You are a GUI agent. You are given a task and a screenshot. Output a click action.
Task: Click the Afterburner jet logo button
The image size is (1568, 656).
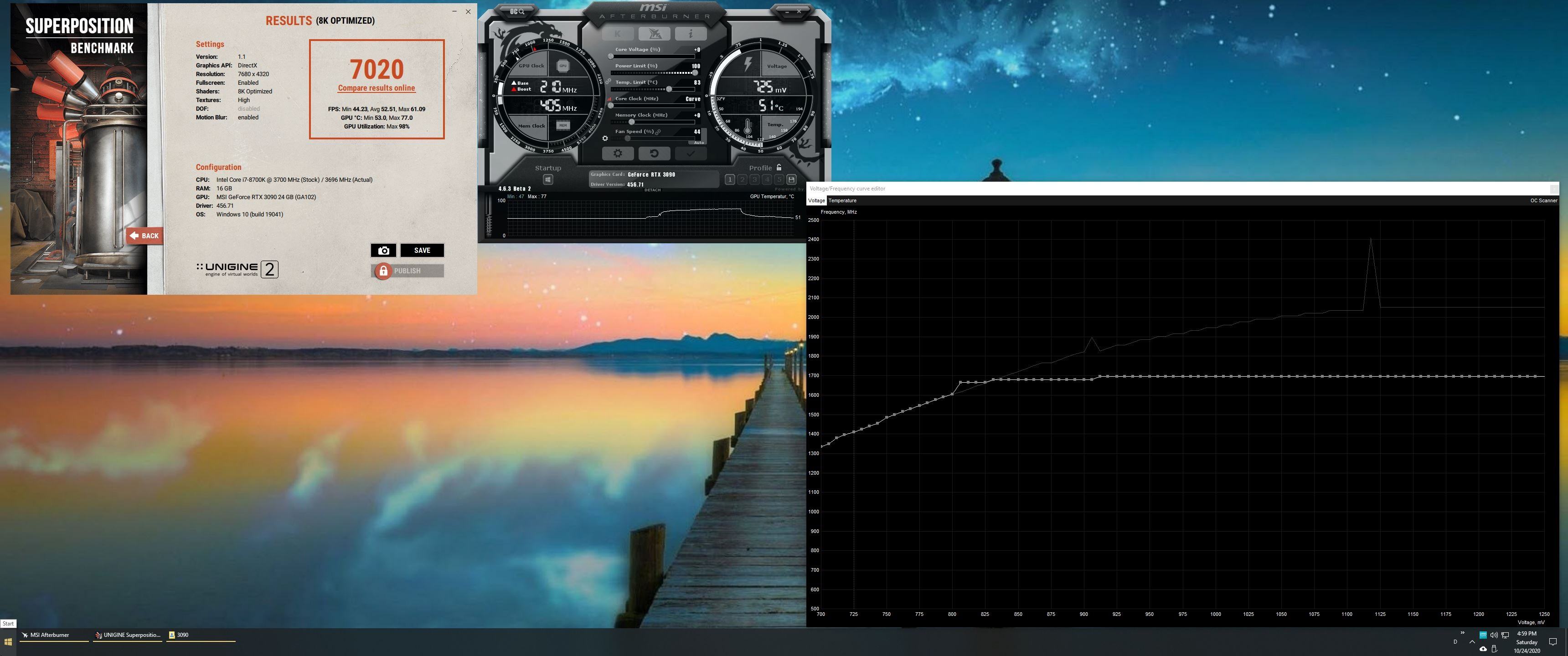655,34
